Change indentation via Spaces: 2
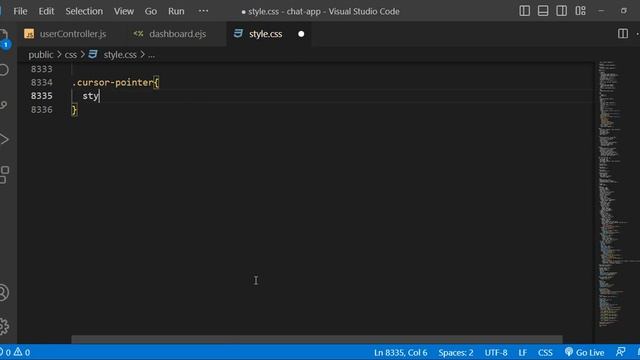 [456, 352]
